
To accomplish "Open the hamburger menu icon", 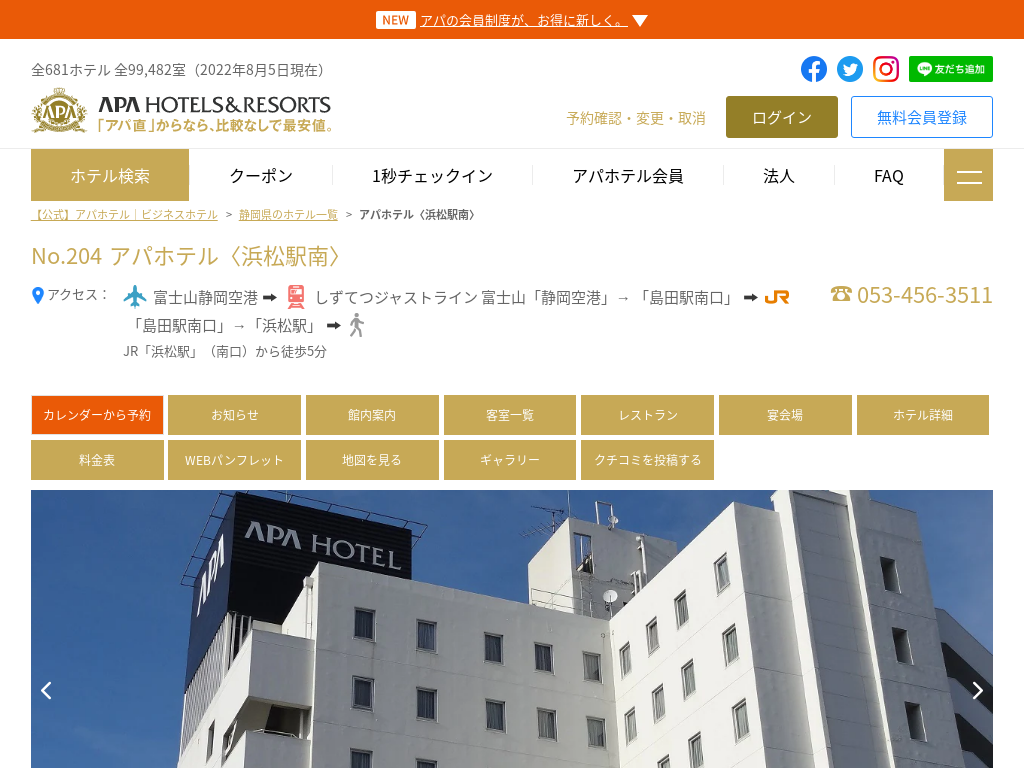I will (968, 175).
